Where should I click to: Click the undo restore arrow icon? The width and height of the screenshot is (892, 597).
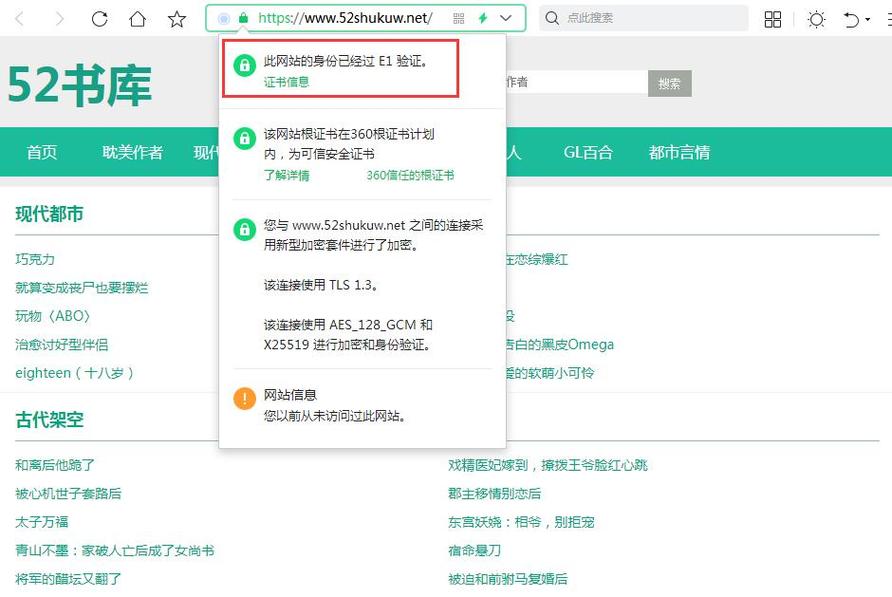(x=851, y=20)
